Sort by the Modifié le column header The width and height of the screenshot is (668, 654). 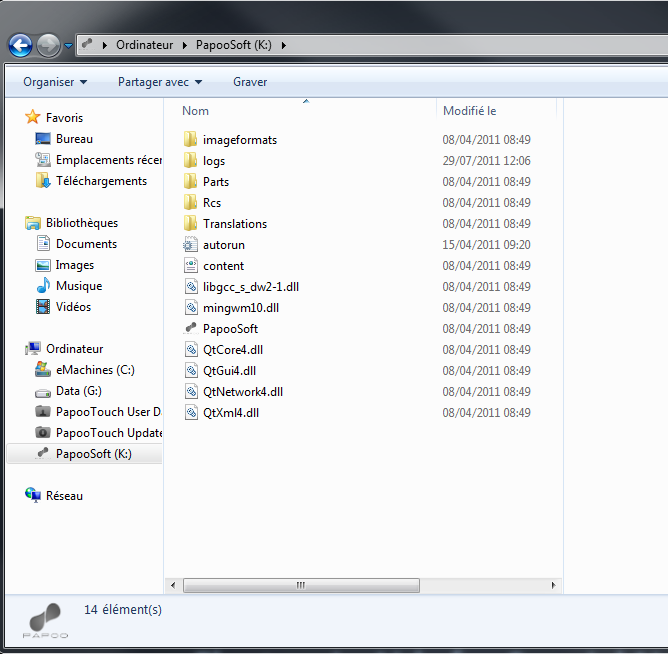click(469, 111)
